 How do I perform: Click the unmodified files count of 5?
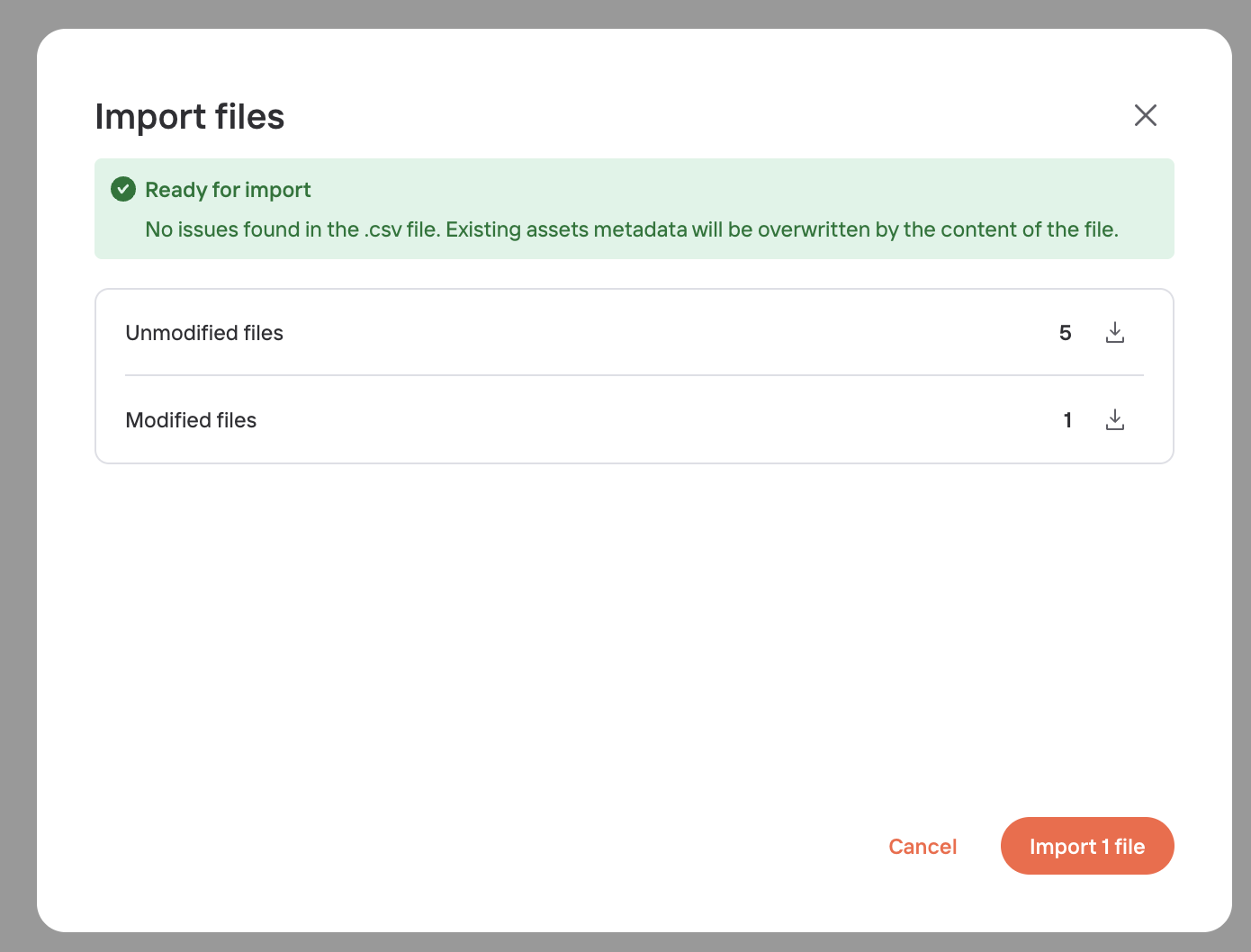(1065, 333)
